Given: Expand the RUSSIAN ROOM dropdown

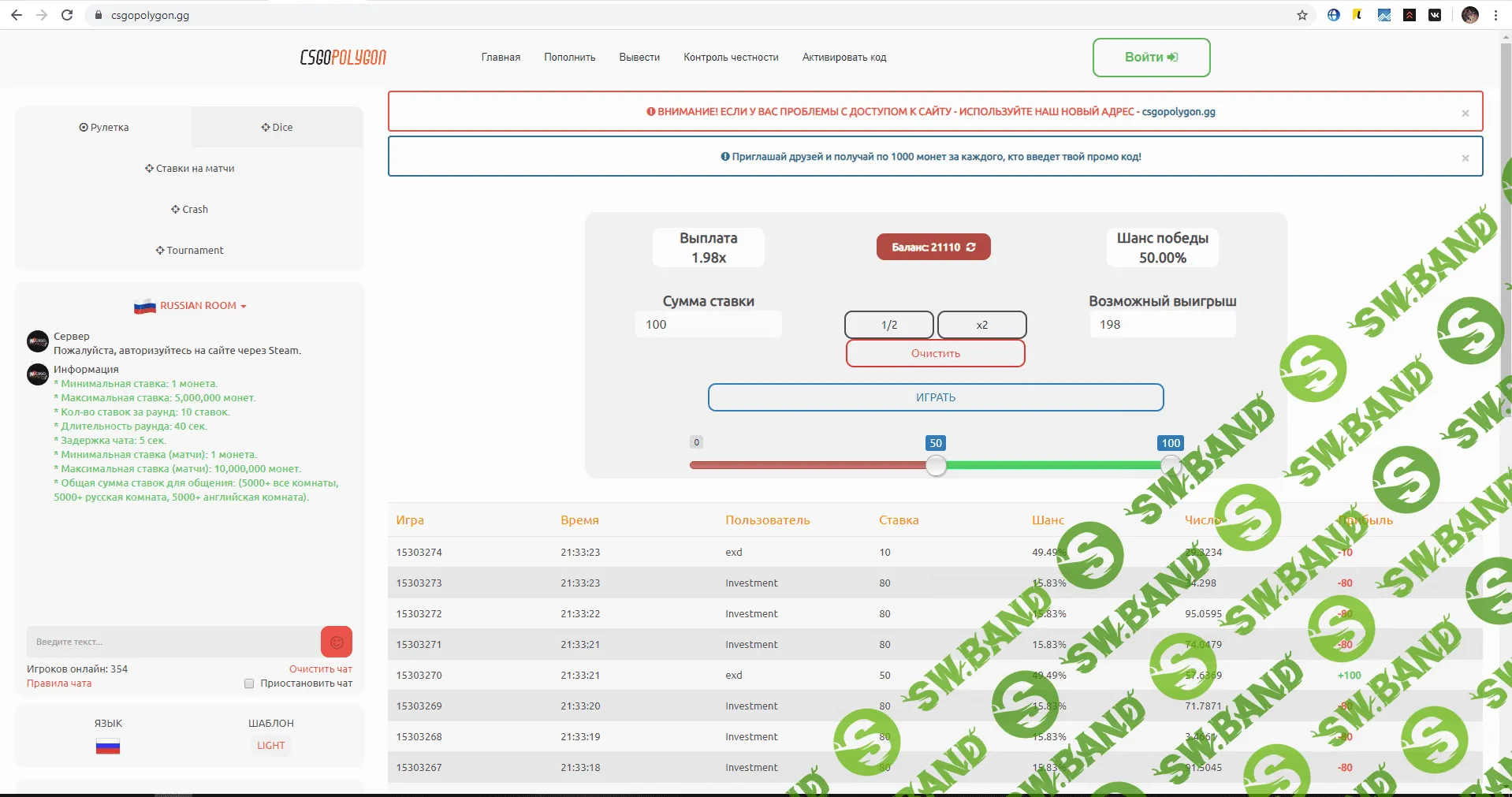Looking at the screenshot, I should [191, 306].
